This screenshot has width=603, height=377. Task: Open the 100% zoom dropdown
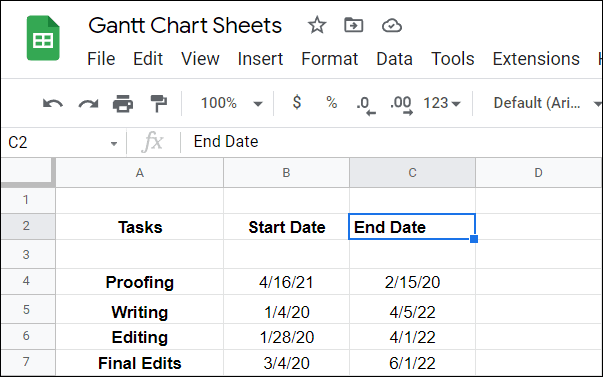point(232,103)
